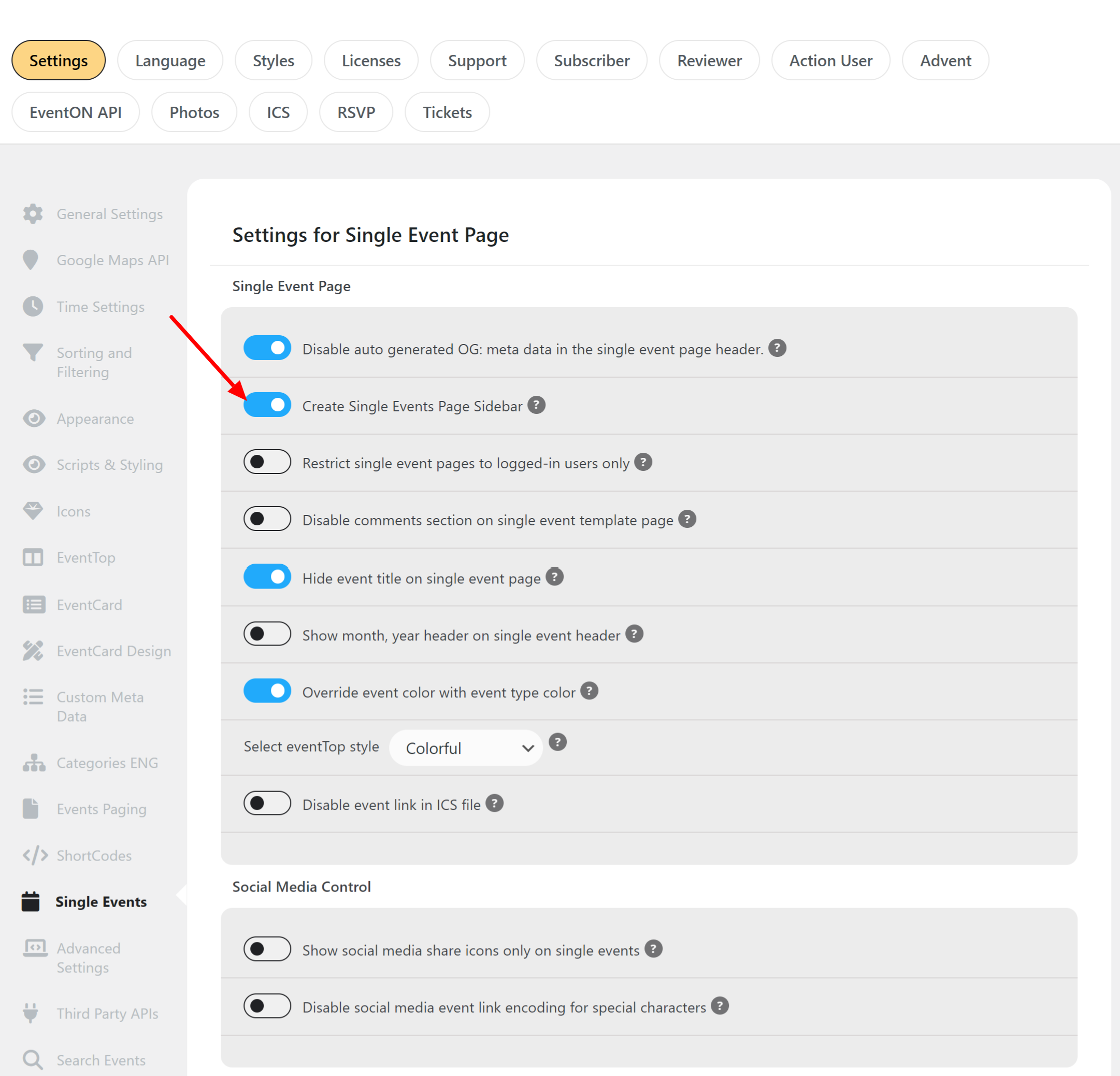Click the Third Party APIs plug icon
The width and height of the screenshot is (1120, 1076).
(x=31, y=1013)
